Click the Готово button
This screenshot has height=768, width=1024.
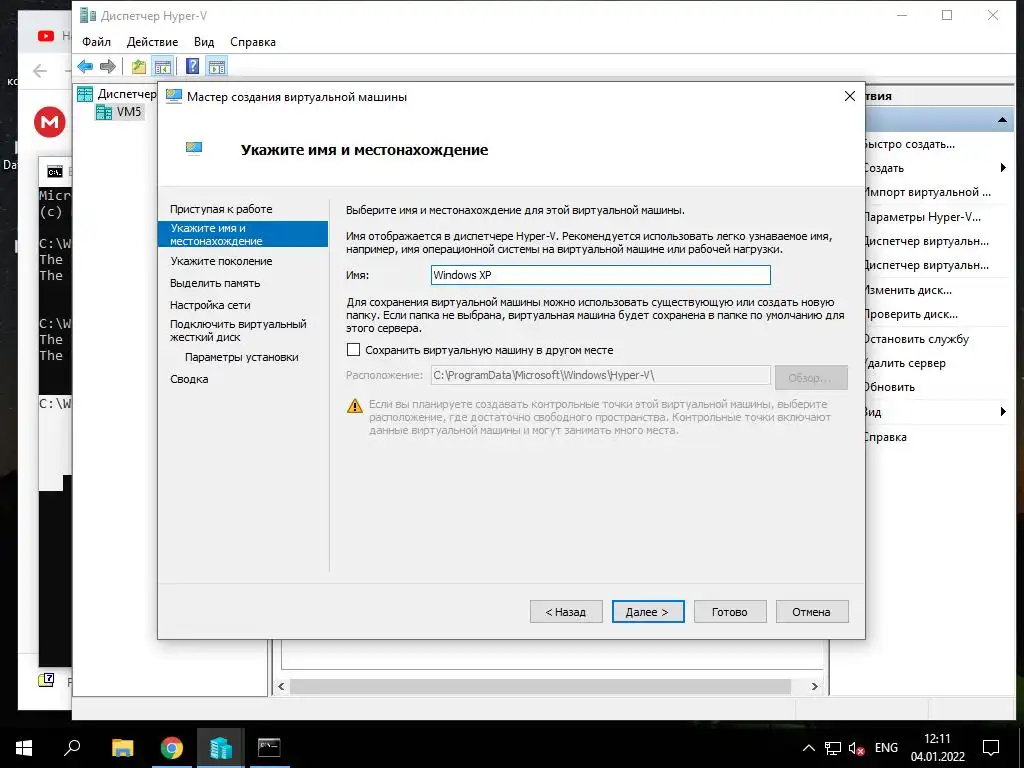pyautogui.click(x=729, y=612)
